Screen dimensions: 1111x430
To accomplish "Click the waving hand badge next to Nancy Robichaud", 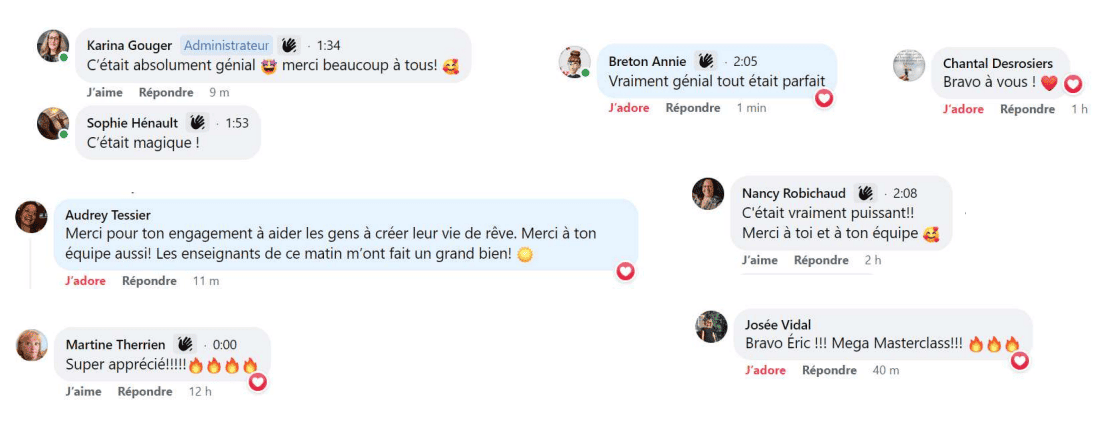I will point(866,193).
